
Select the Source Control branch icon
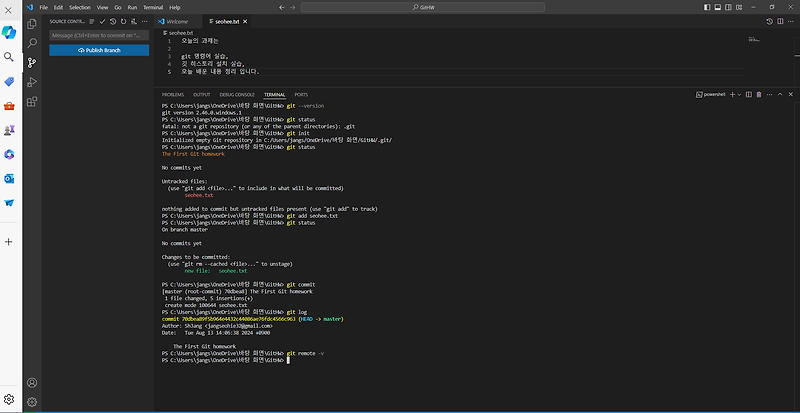click(32, 63)
